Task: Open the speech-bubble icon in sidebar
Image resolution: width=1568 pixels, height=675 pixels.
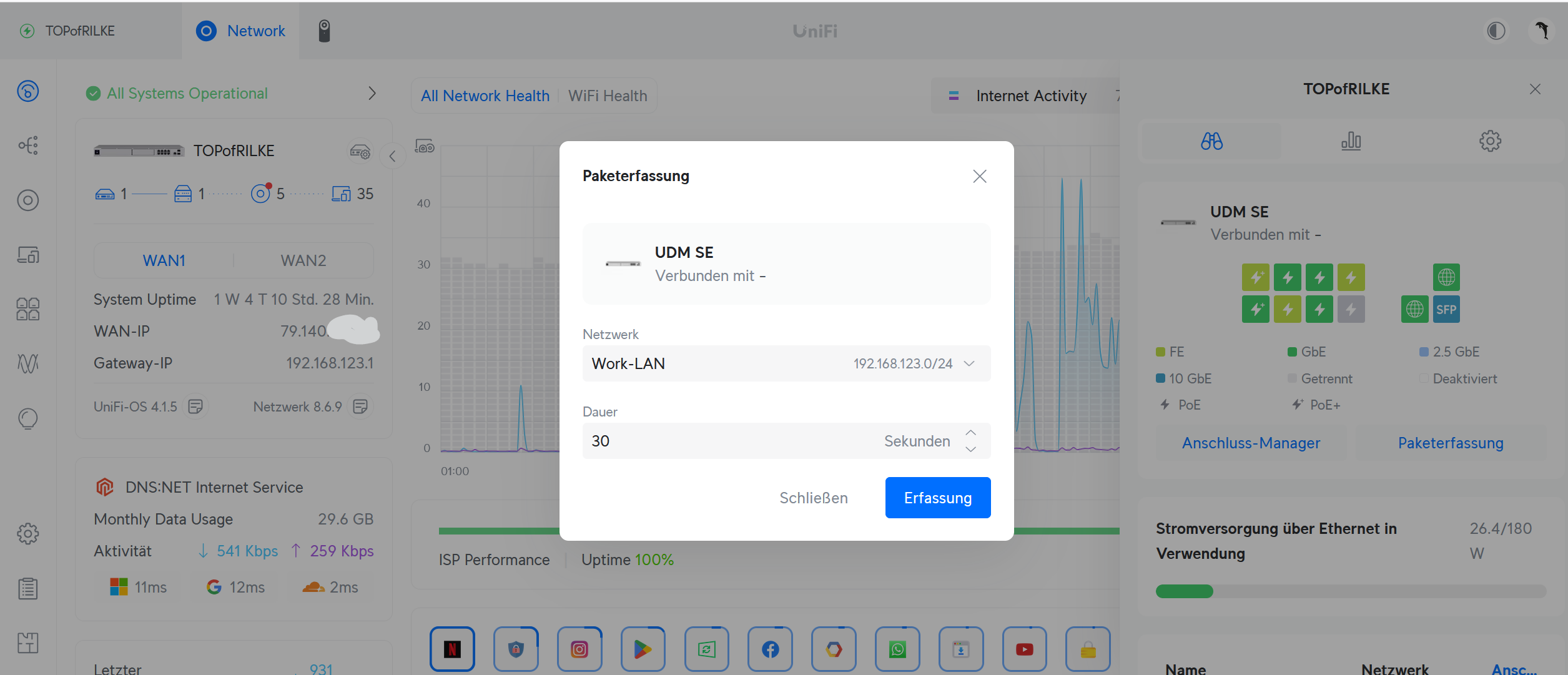Action: (x=28, y=418)
